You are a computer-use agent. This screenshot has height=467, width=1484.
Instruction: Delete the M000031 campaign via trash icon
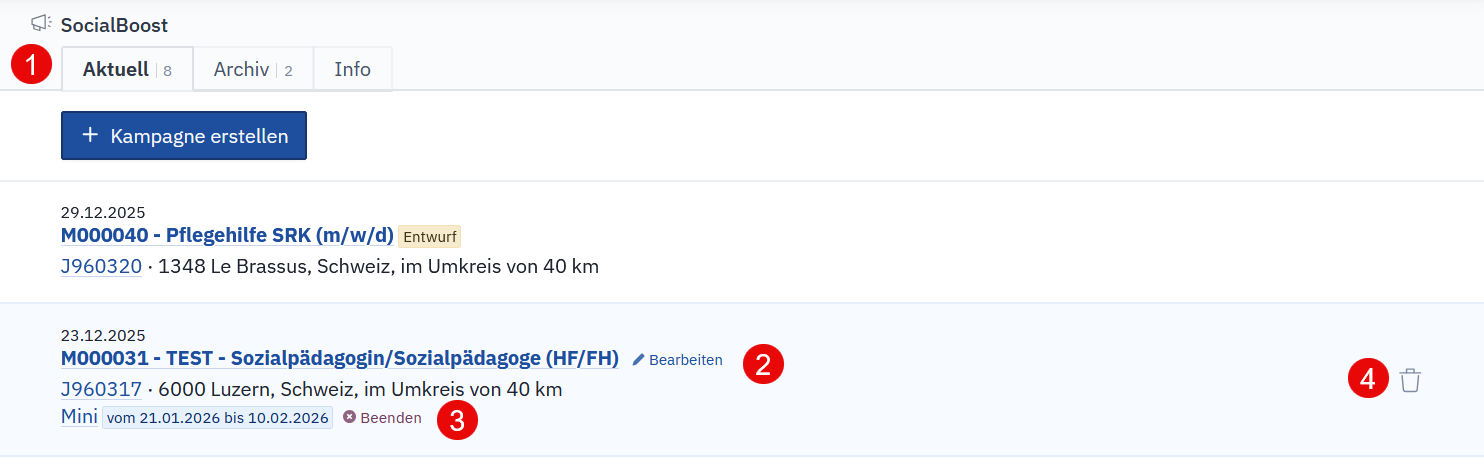coord(1410,380)
